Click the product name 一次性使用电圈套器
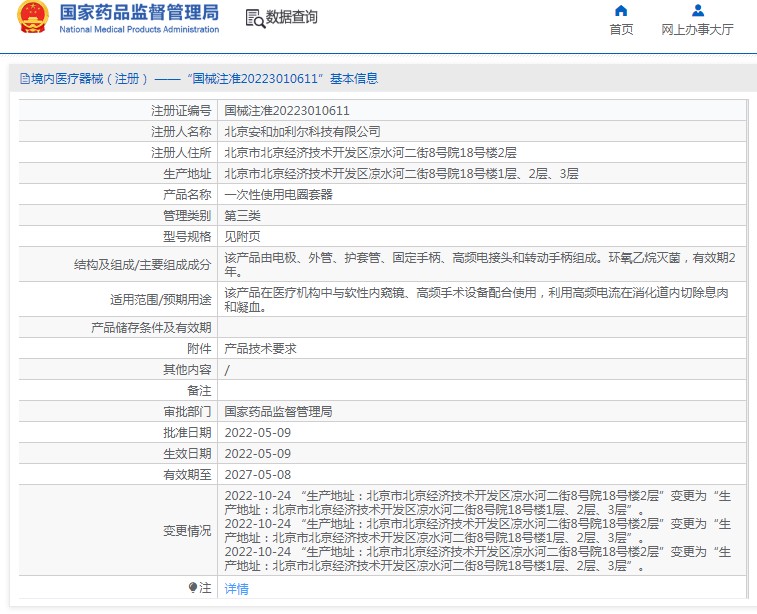This screenshot has width=757, height=614. click(278, 194)
